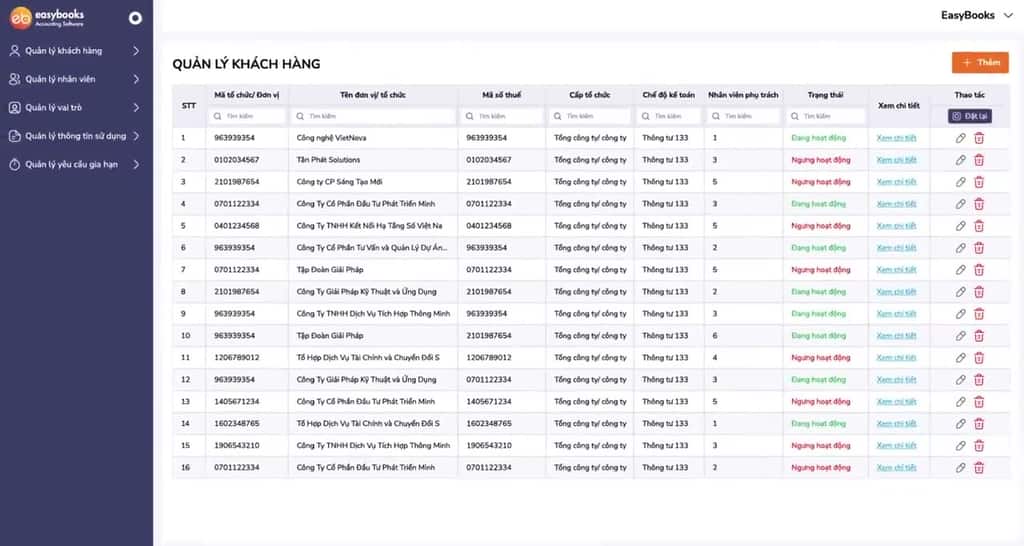Focus the Mã tổ chức/Đơn vị search field
The height and width of the screenshot is (546, 1024).
(247, 116)
